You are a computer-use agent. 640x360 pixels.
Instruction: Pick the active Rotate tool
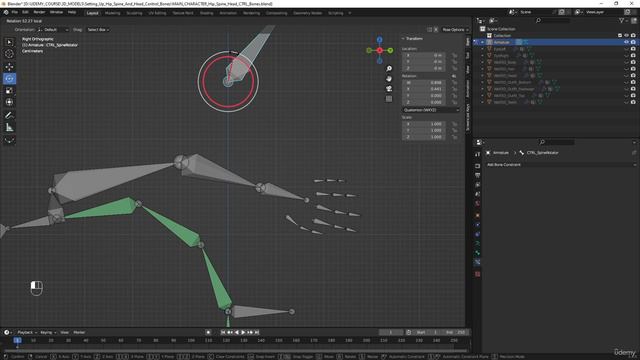click(x=9, y=78)
